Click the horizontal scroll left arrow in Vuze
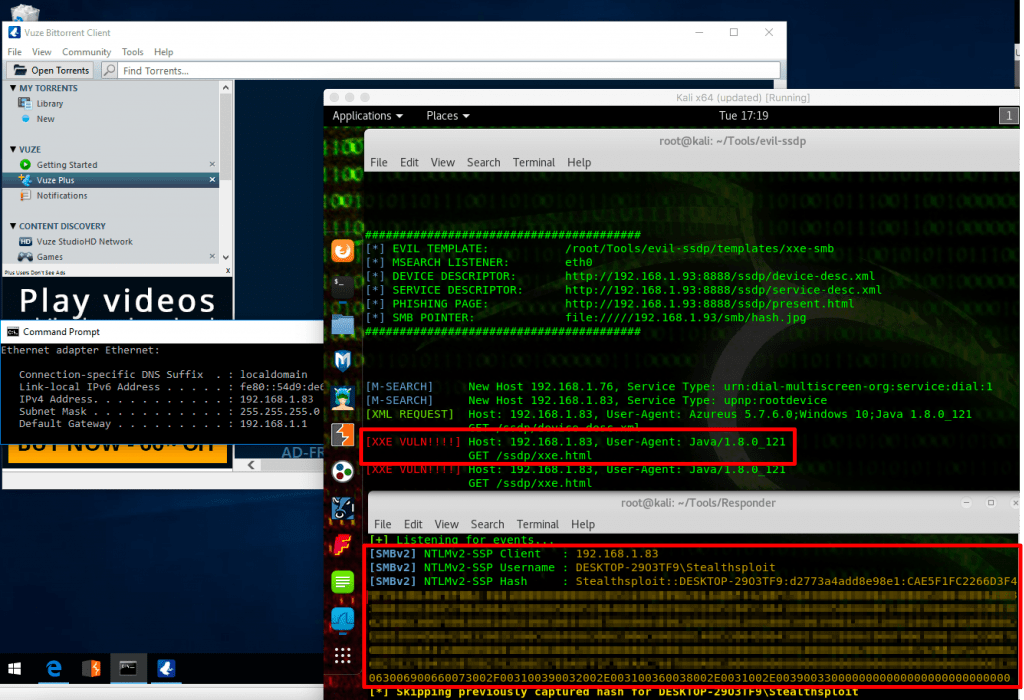The width and height of the screenshot is (1024, 700). tap(252, 465)
